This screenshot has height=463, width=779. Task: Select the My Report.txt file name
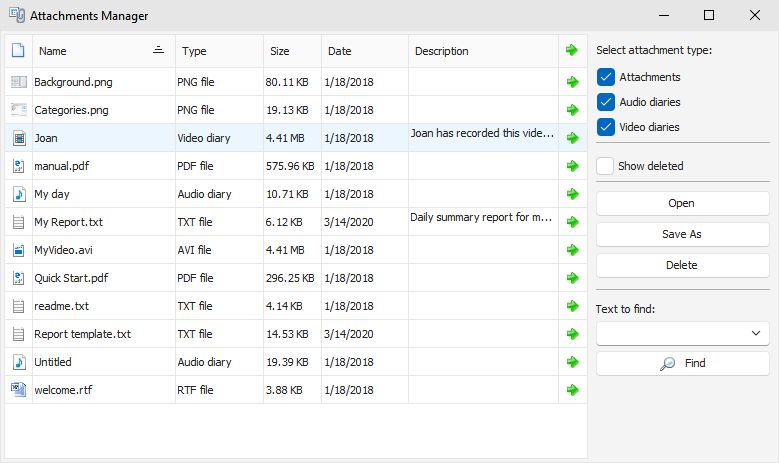[x=69, y=222]
